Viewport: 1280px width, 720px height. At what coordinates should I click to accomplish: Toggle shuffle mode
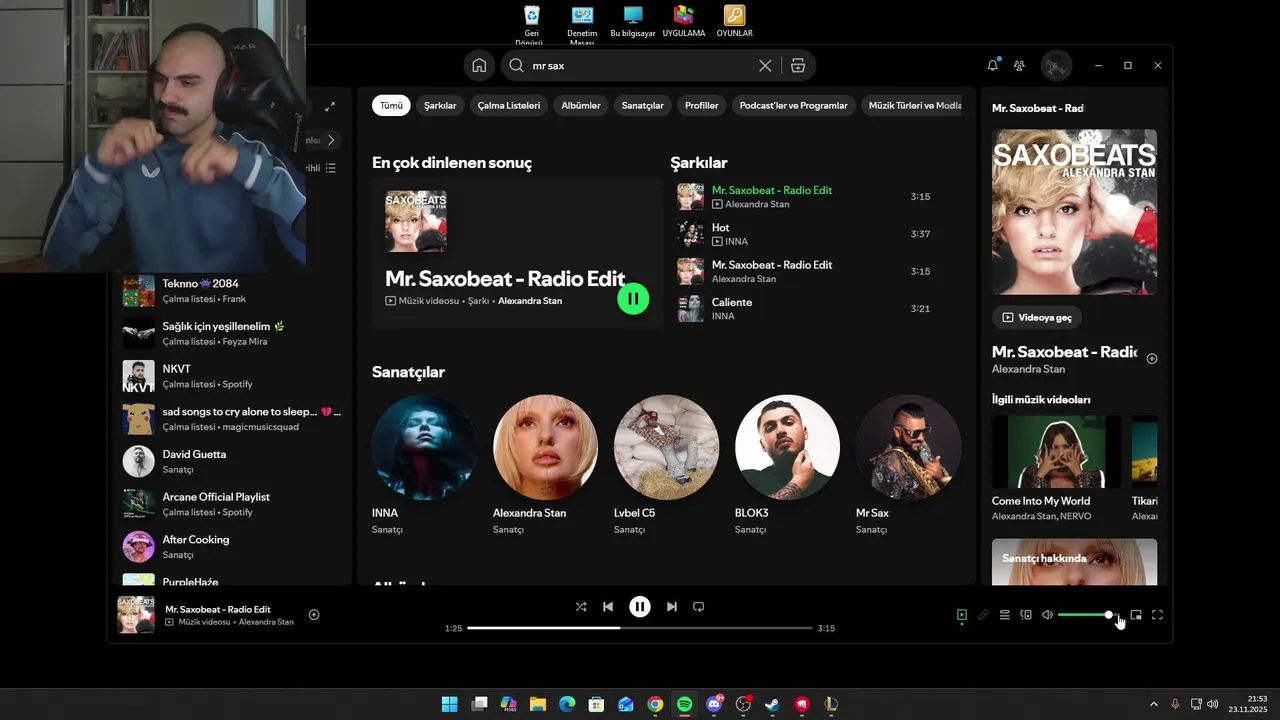click(x=581, y=606)
